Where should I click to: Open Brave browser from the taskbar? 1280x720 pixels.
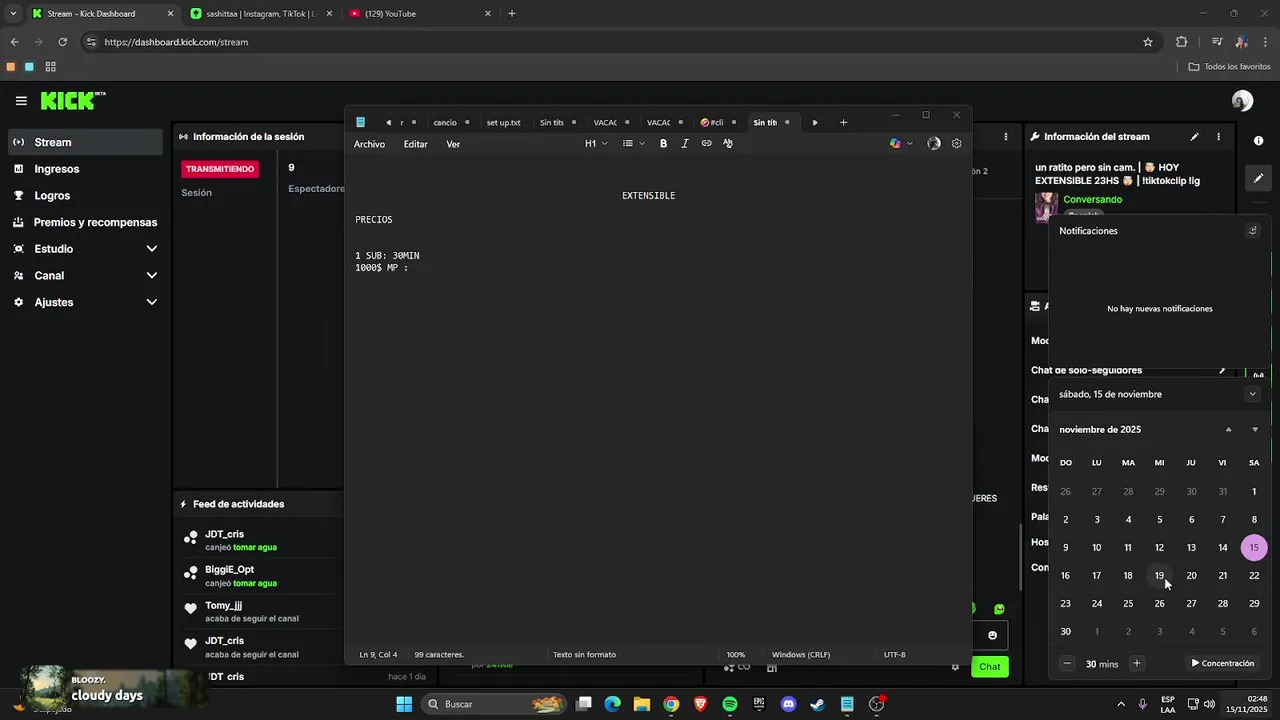[x=700, y=704]
